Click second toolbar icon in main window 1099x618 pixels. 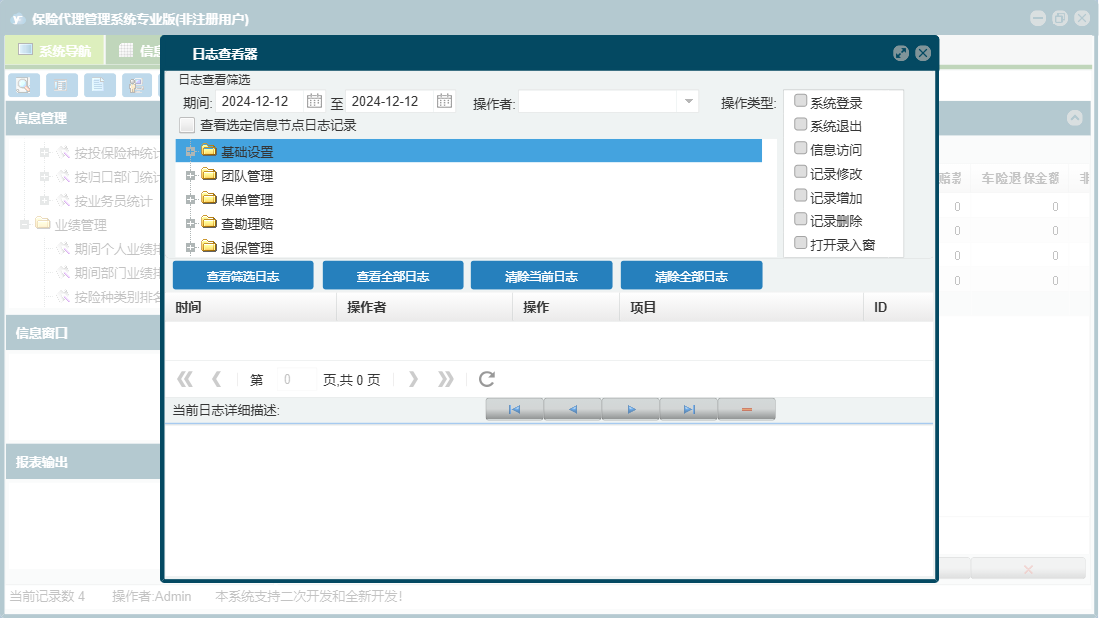click(x=62, y=85)
